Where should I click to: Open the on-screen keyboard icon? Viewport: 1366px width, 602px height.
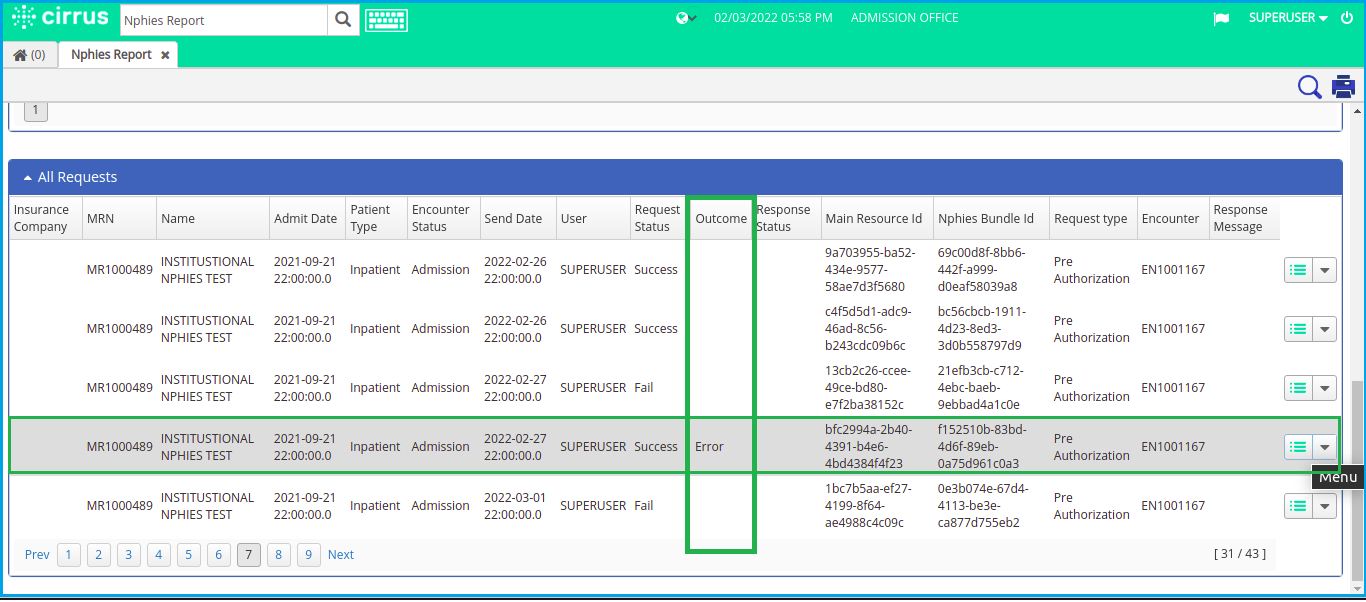click(x=387, y=19)
